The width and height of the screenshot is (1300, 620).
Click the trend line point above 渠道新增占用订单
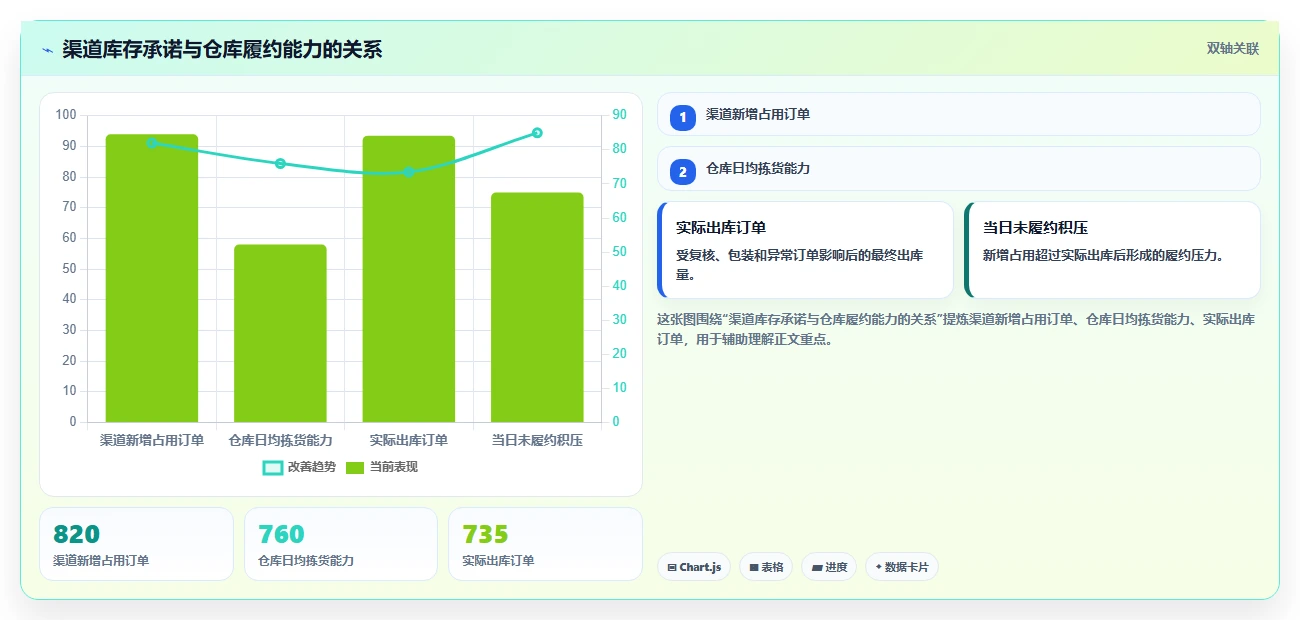tap(152, 143)
